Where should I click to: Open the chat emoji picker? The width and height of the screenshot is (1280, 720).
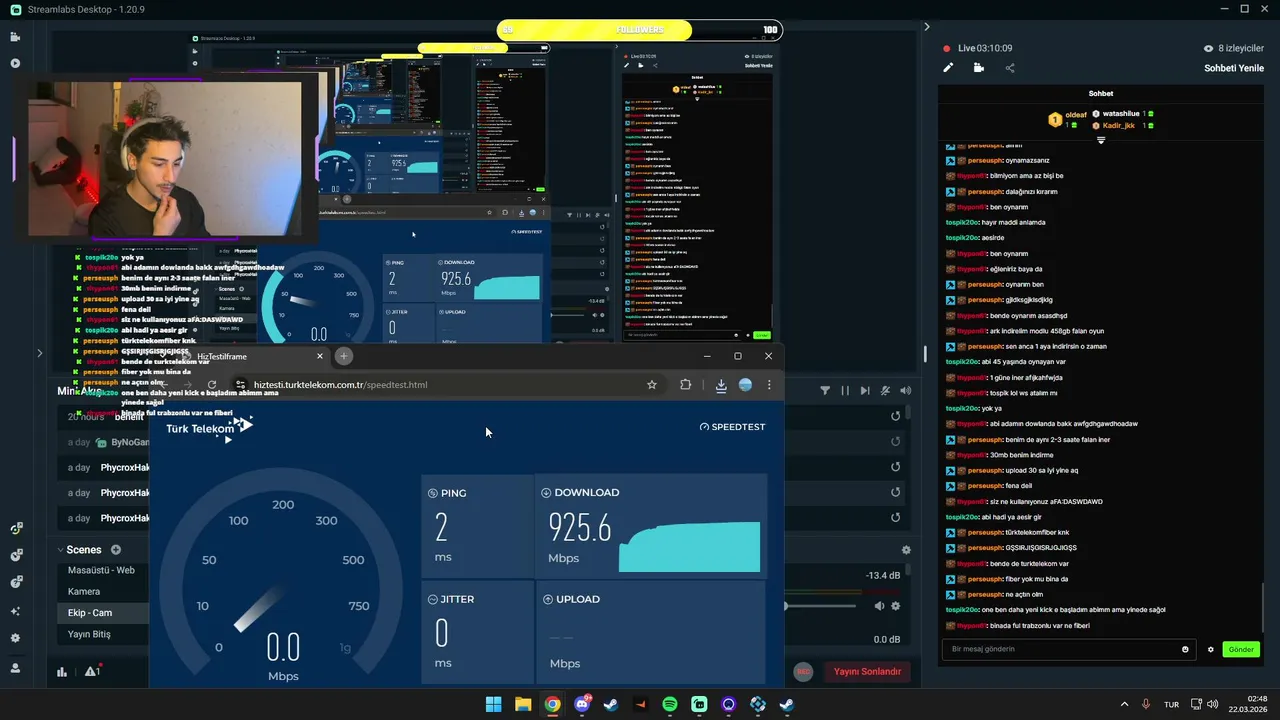[x=1186, y=649]
